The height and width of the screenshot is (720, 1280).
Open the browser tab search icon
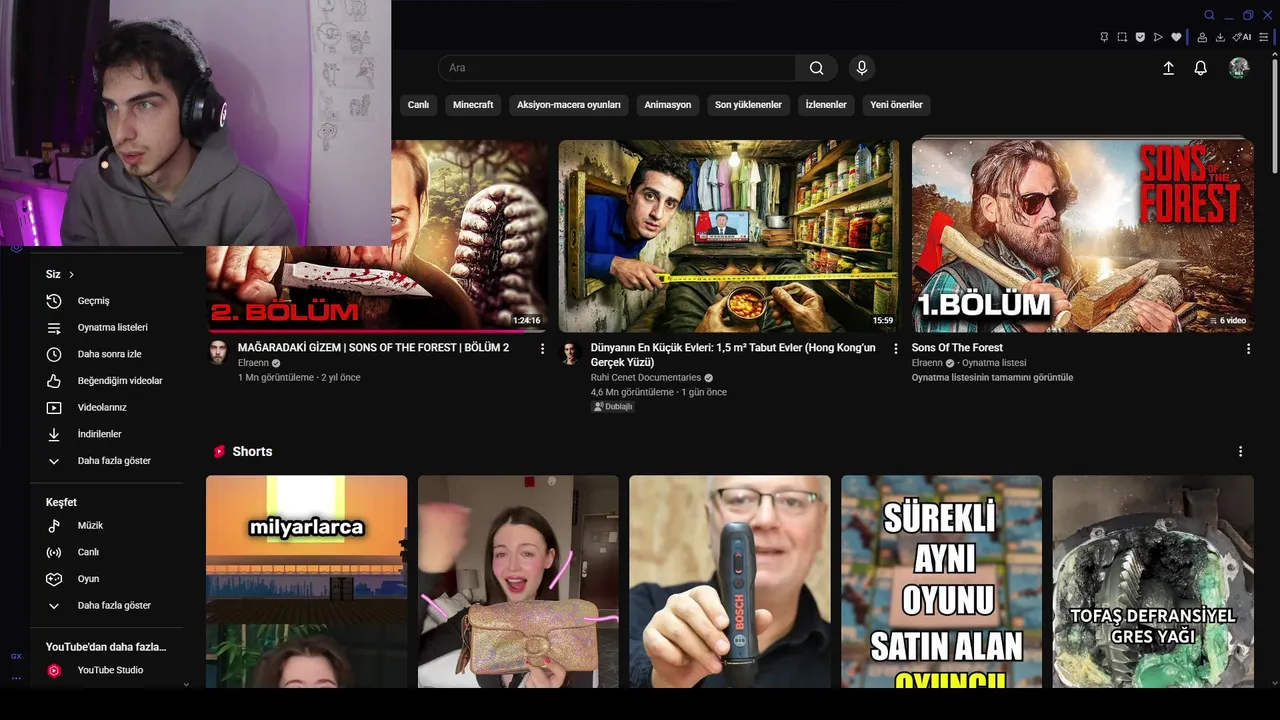coord(1209,15)
